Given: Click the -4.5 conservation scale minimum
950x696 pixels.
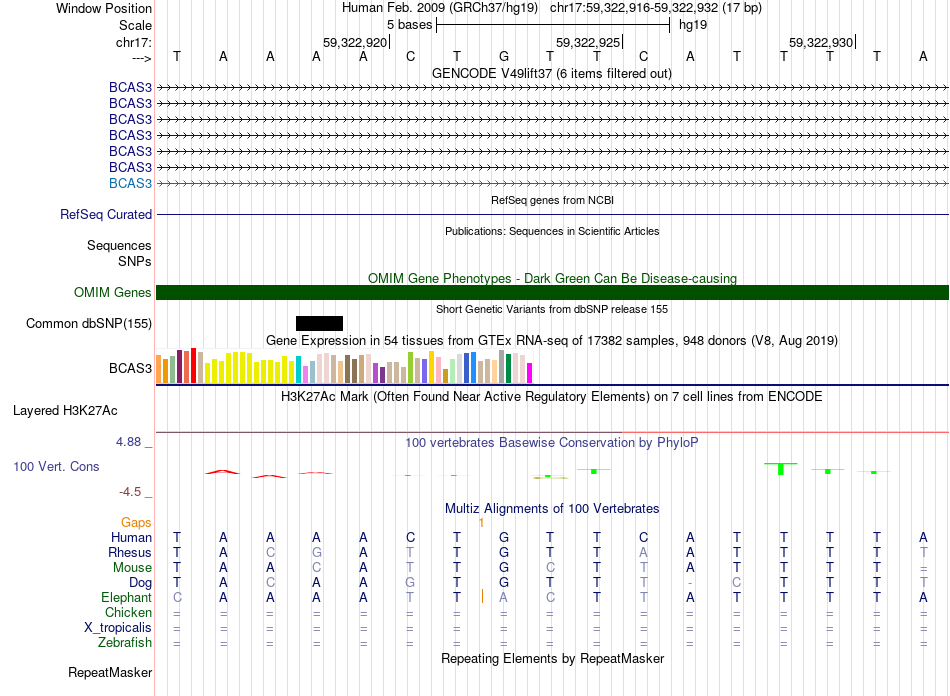Looking at the screenshot, I should [130, 492].
